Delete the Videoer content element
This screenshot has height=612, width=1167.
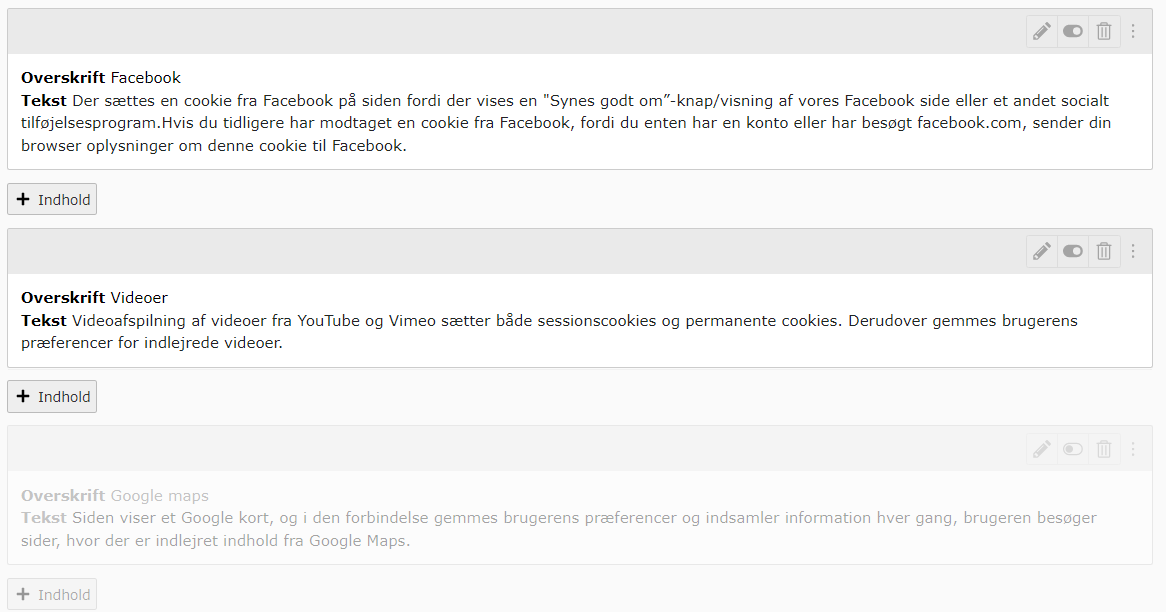click(x=1104, y=251)
